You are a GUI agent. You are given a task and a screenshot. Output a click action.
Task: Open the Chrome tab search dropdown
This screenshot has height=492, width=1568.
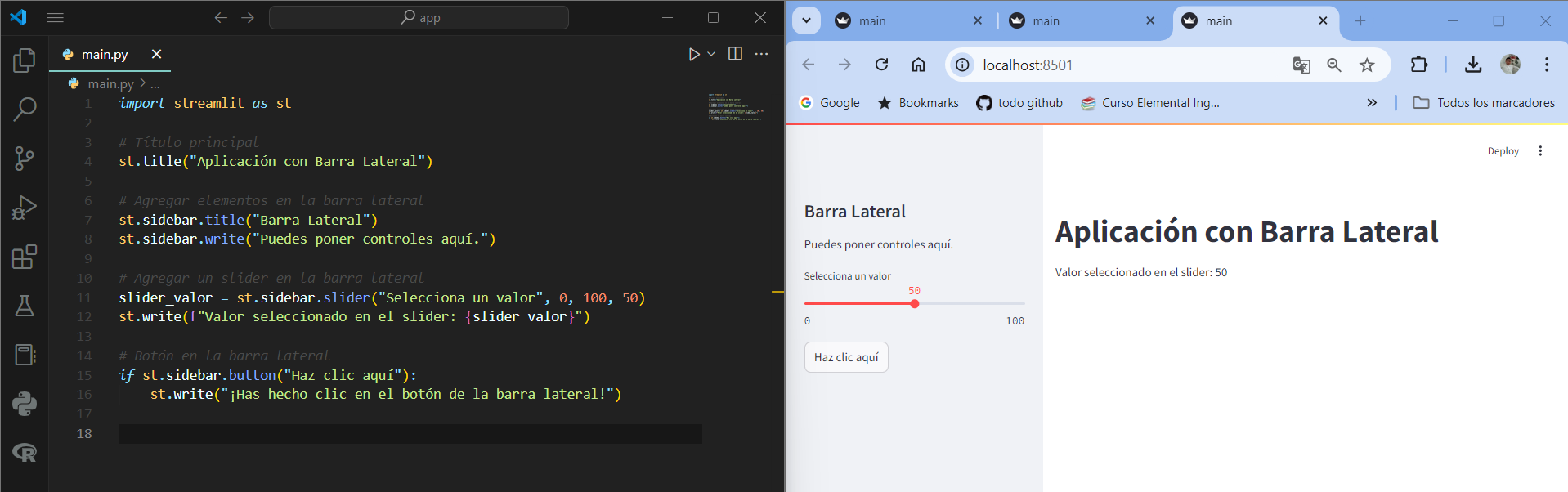(806, 20)
